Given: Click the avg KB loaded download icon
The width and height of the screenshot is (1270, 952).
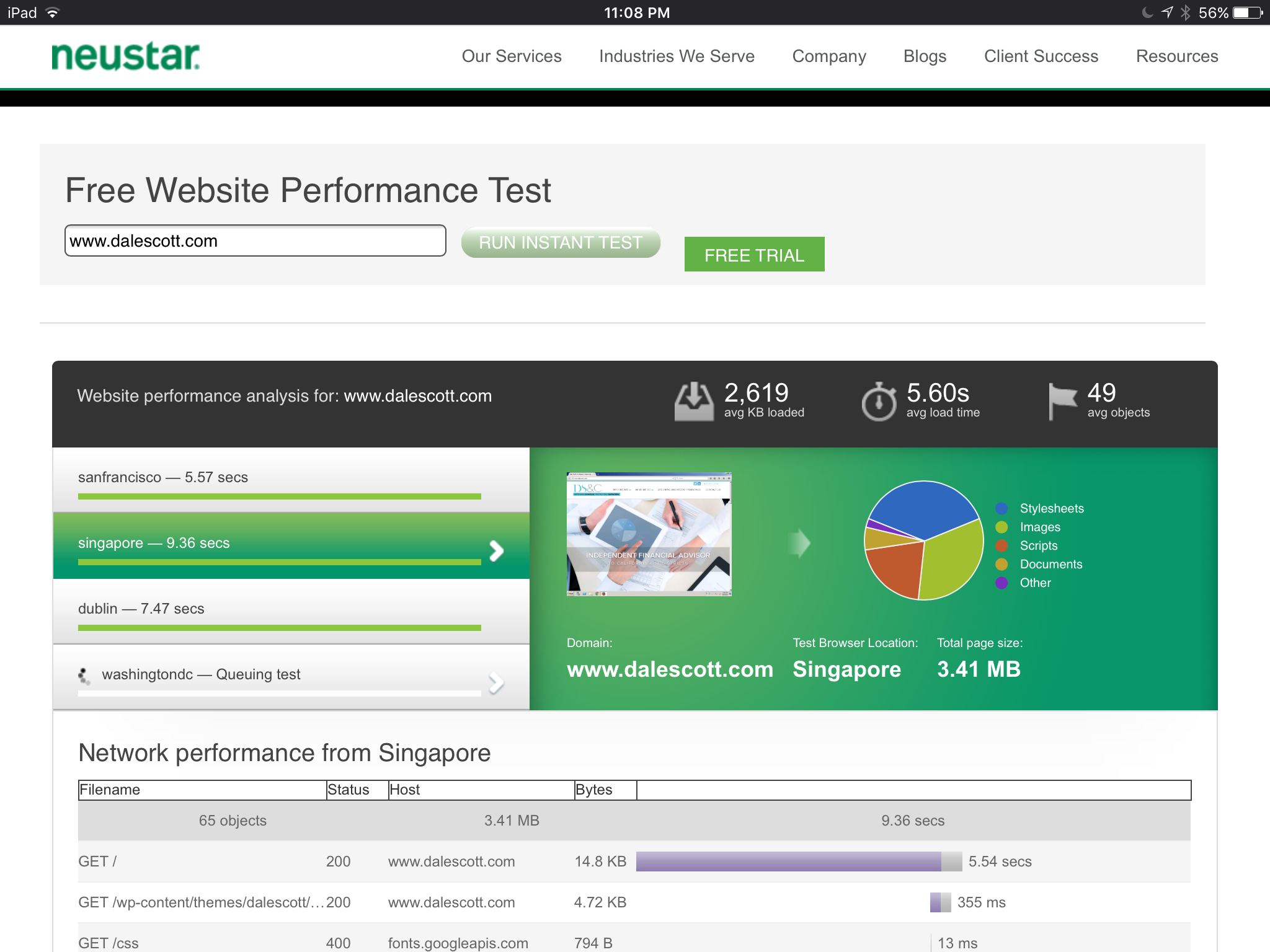Looking at the screenshot, I should point(694,402).
